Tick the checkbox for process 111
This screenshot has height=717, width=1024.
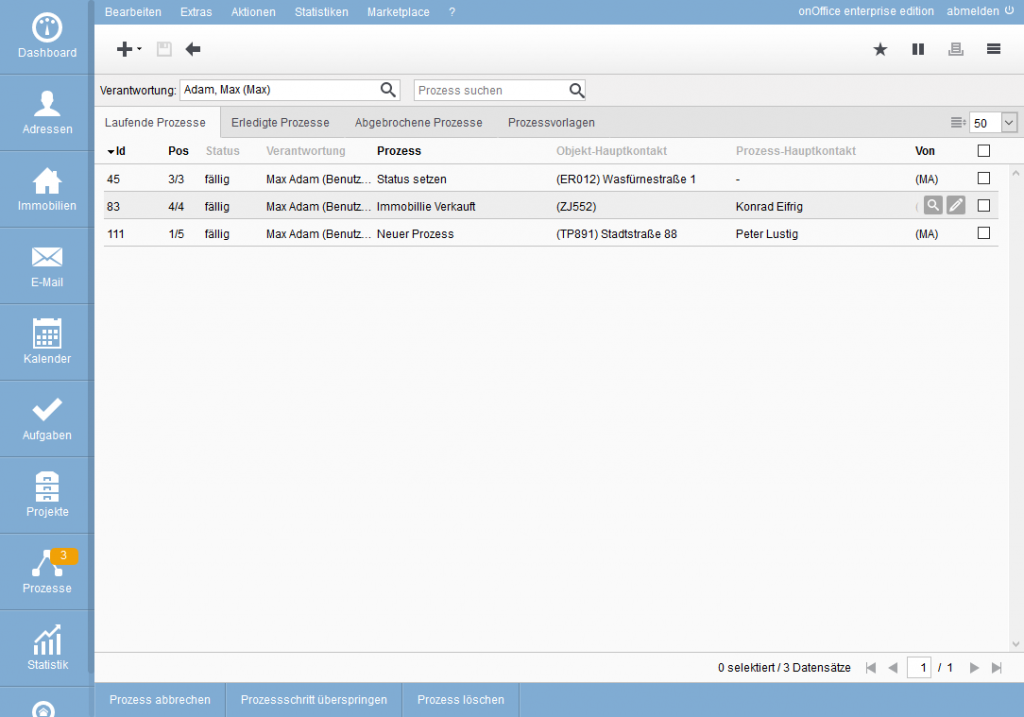click(x=984, y=233)
